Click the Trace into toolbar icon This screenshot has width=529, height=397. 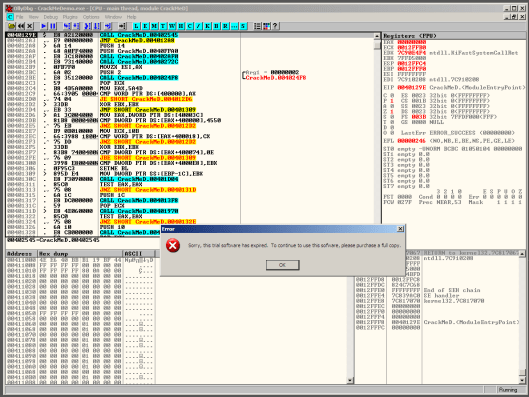click(87, 26)
